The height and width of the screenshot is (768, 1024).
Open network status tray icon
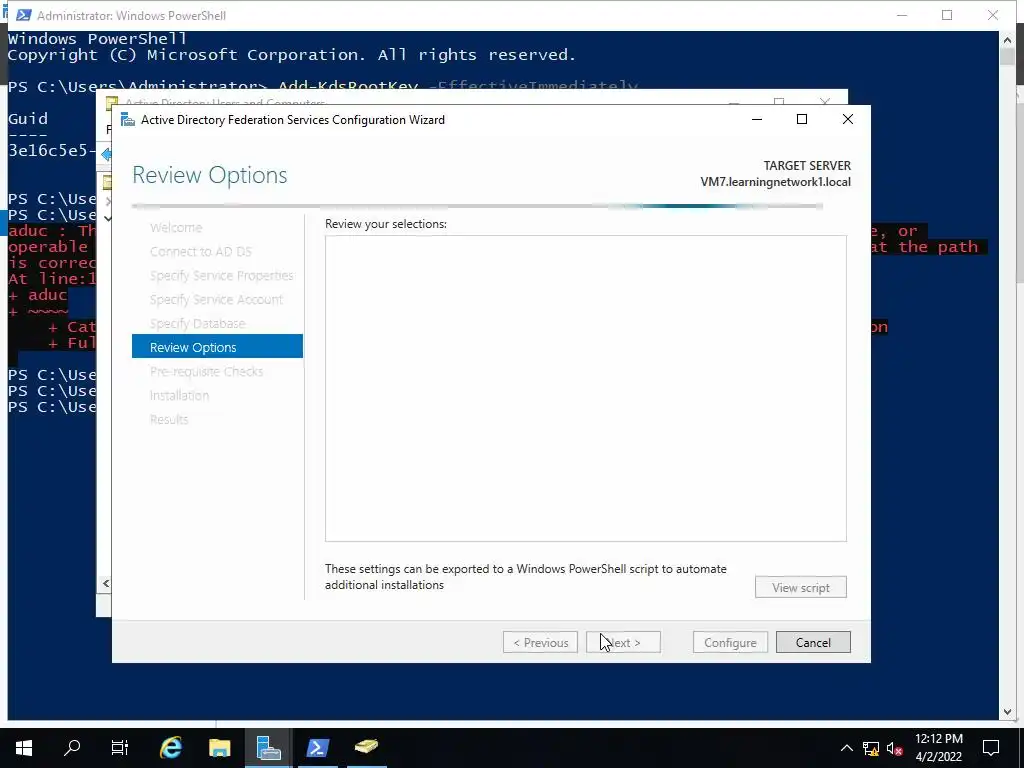[871, 748]
